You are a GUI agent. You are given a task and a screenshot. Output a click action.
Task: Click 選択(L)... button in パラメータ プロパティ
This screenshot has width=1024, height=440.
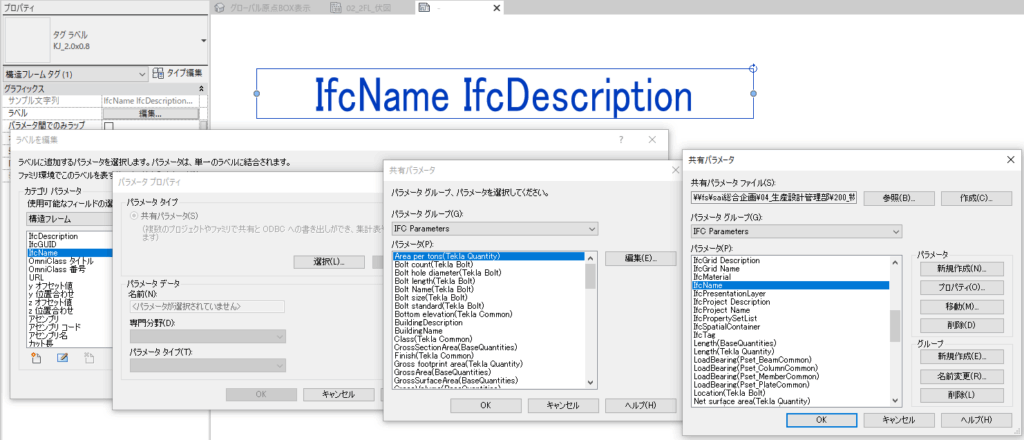coord(328,262)
